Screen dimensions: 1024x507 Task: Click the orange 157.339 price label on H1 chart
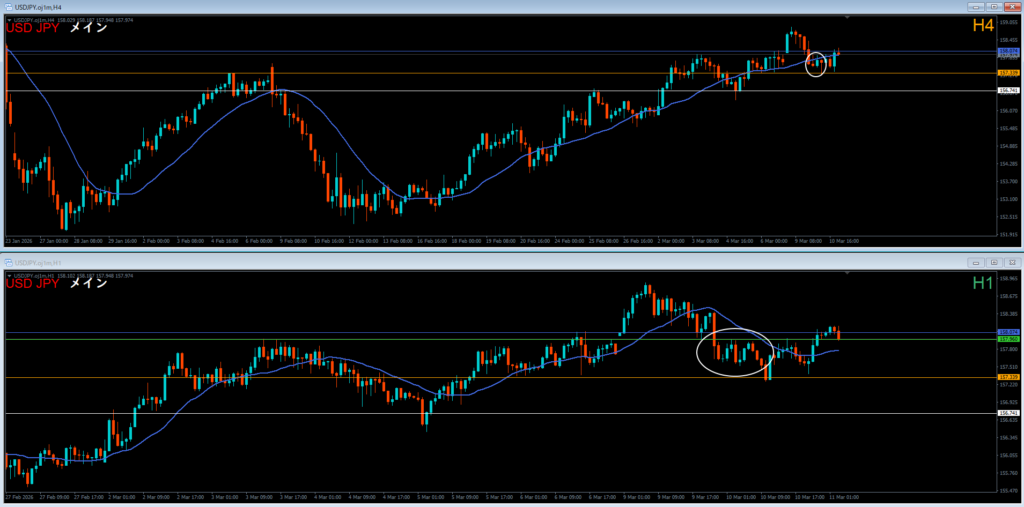pyautogui.click(x=1008, y=377)
